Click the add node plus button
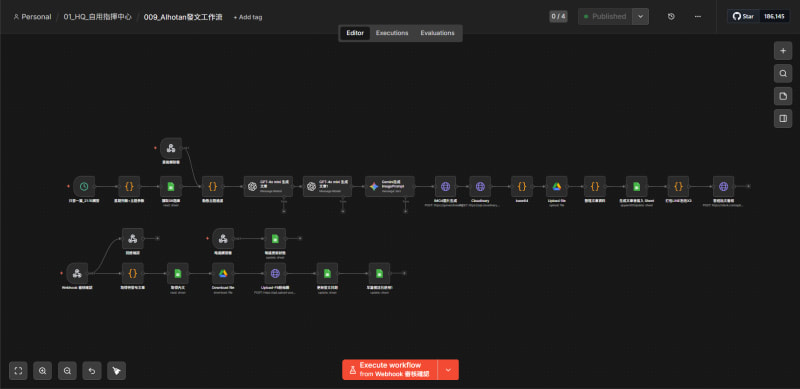Viewport: 800px width, 389px height. (783, 51)
